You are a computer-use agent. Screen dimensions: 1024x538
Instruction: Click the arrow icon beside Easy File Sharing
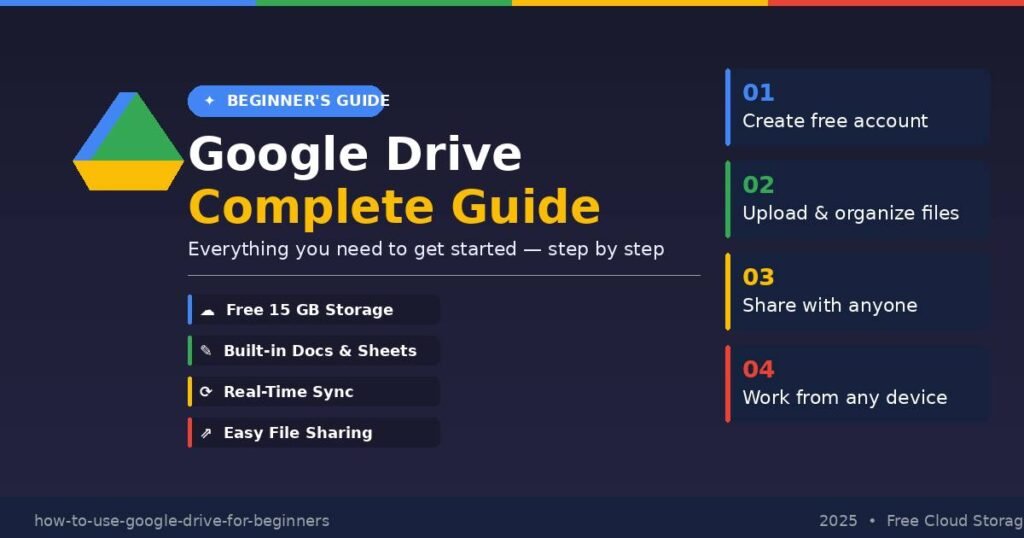(206, 433)
